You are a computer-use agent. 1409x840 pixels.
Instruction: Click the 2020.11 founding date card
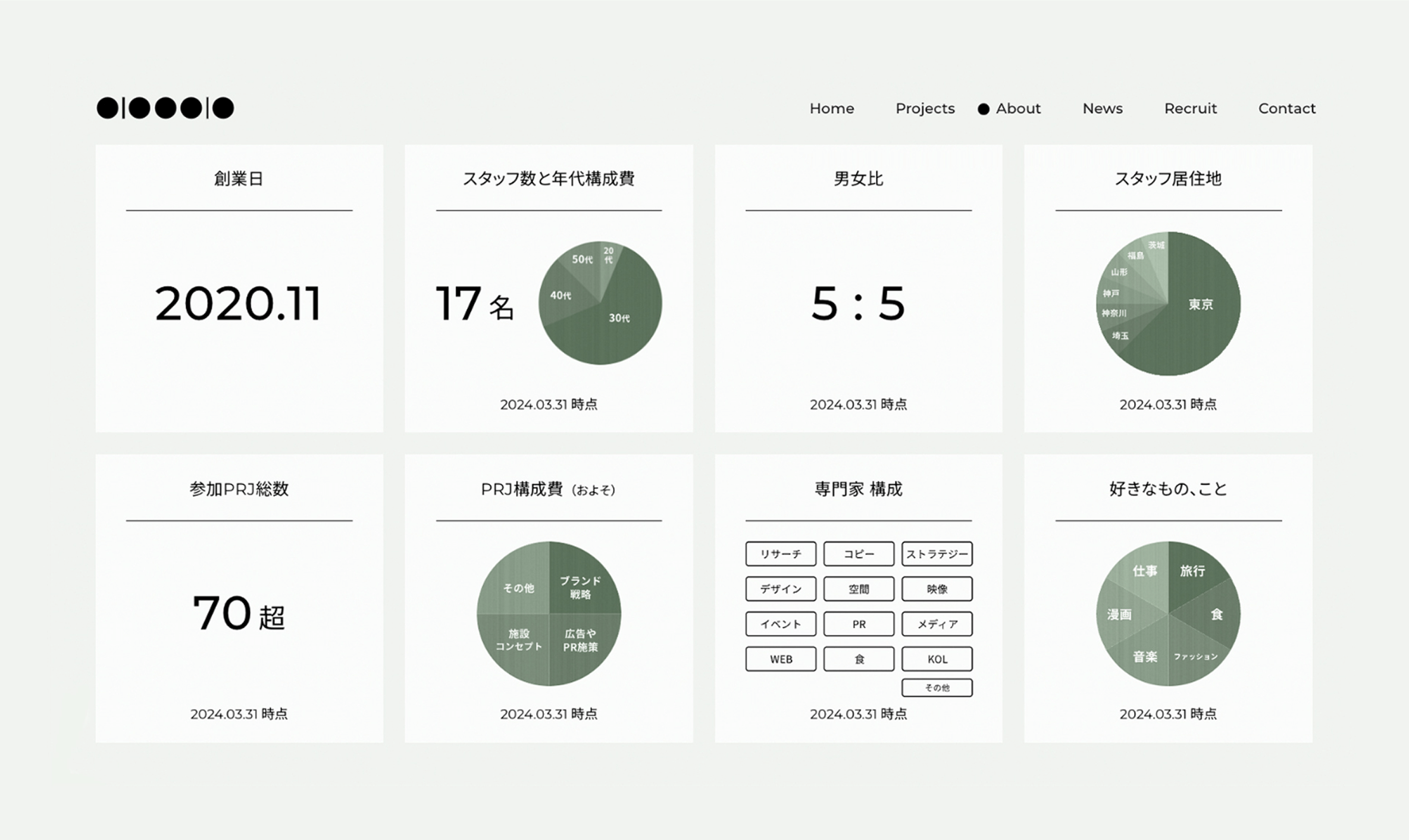pos(239,303)
